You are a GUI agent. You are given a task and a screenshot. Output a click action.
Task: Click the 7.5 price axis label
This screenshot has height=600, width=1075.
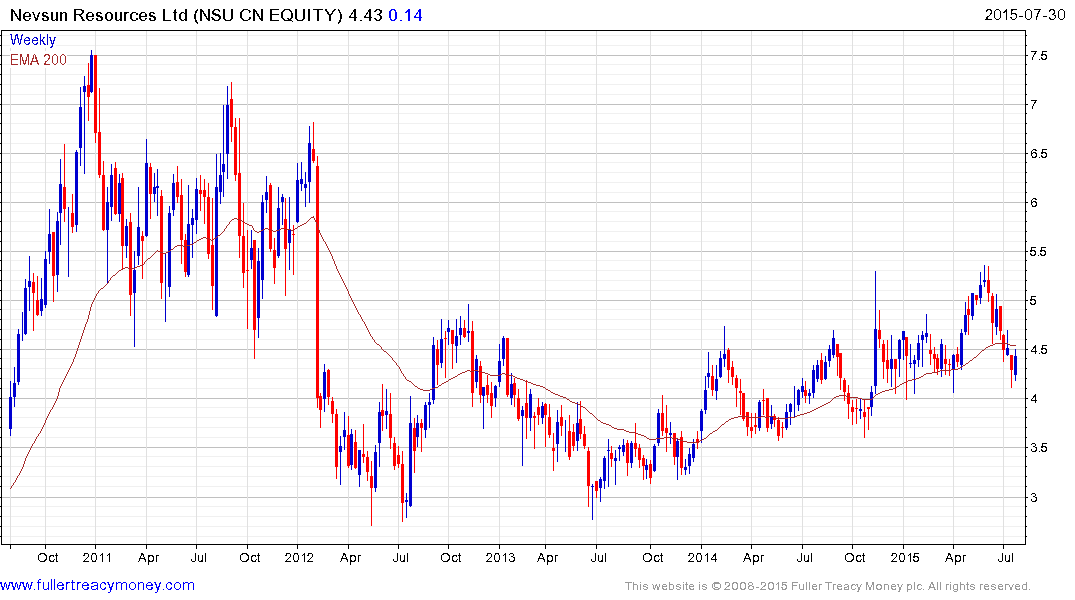coord(1039,56)
